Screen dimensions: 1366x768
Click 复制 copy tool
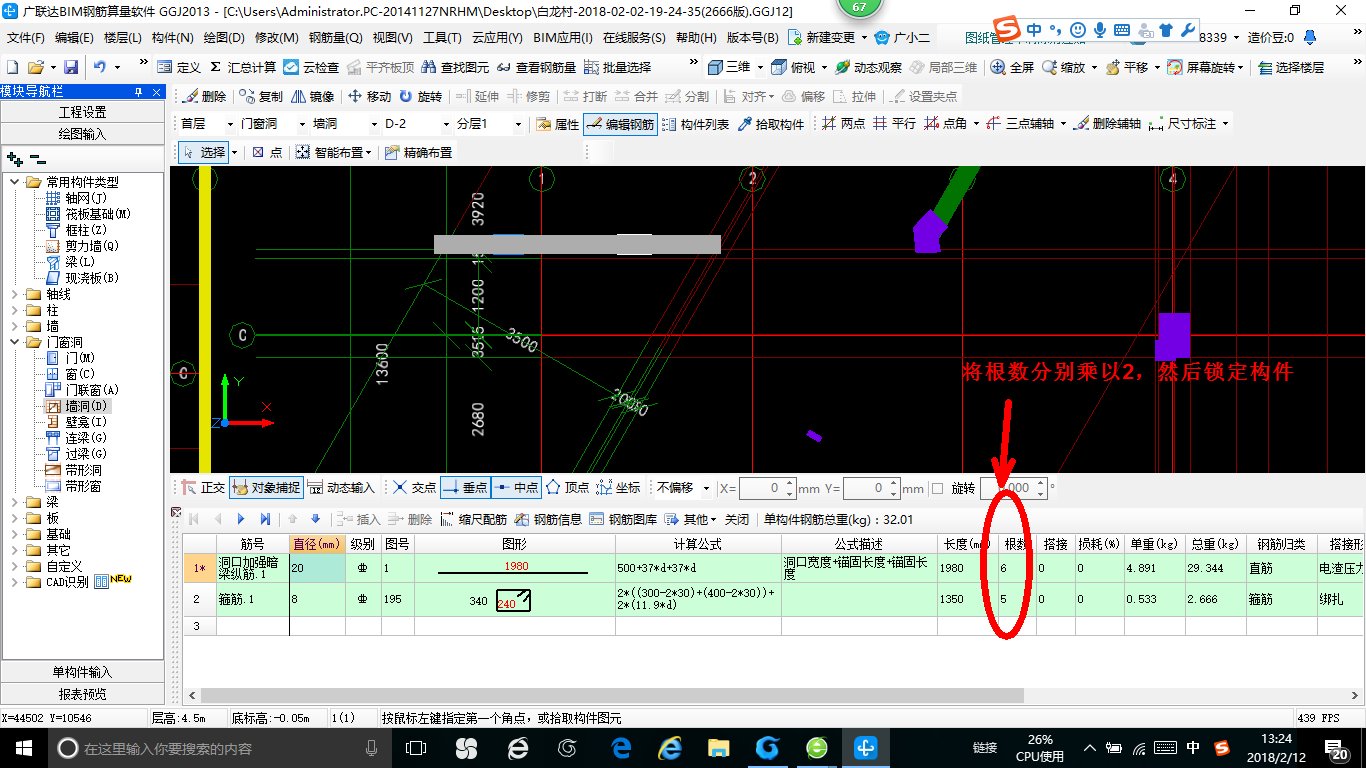click(x=262, y=97)
